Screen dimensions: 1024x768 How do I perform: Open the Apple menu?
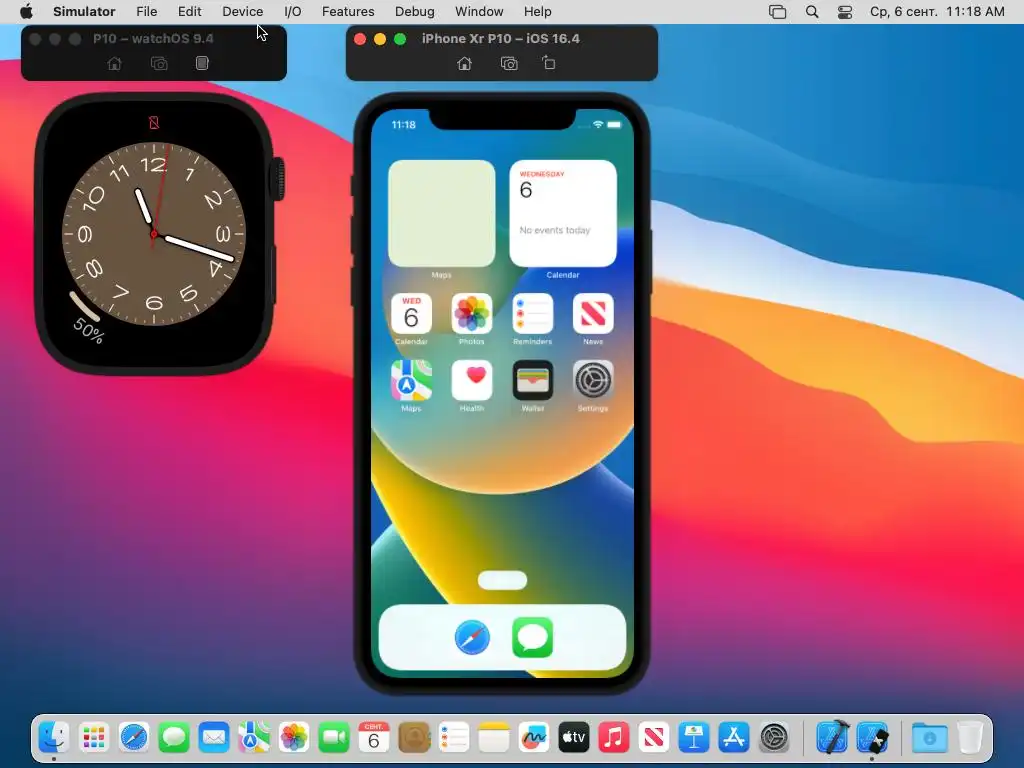tap(26, 12)
